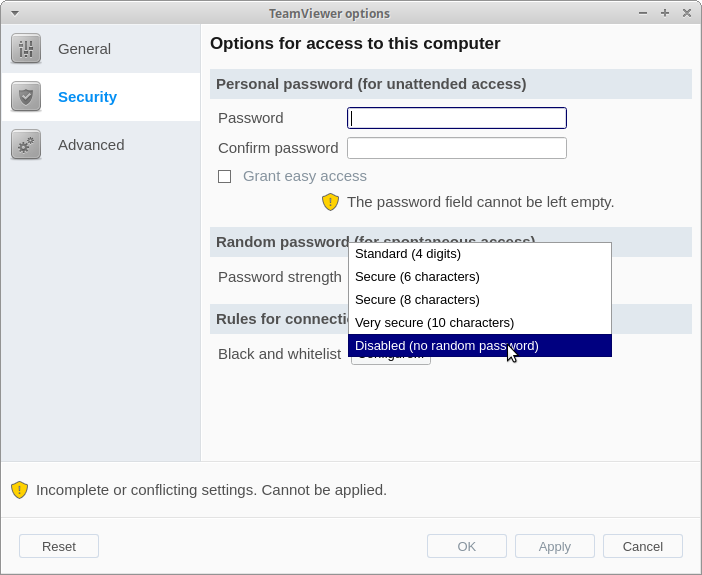Screen dimensions: 702x575
Task: Switch to the General tab
Action: click(101, 48)
